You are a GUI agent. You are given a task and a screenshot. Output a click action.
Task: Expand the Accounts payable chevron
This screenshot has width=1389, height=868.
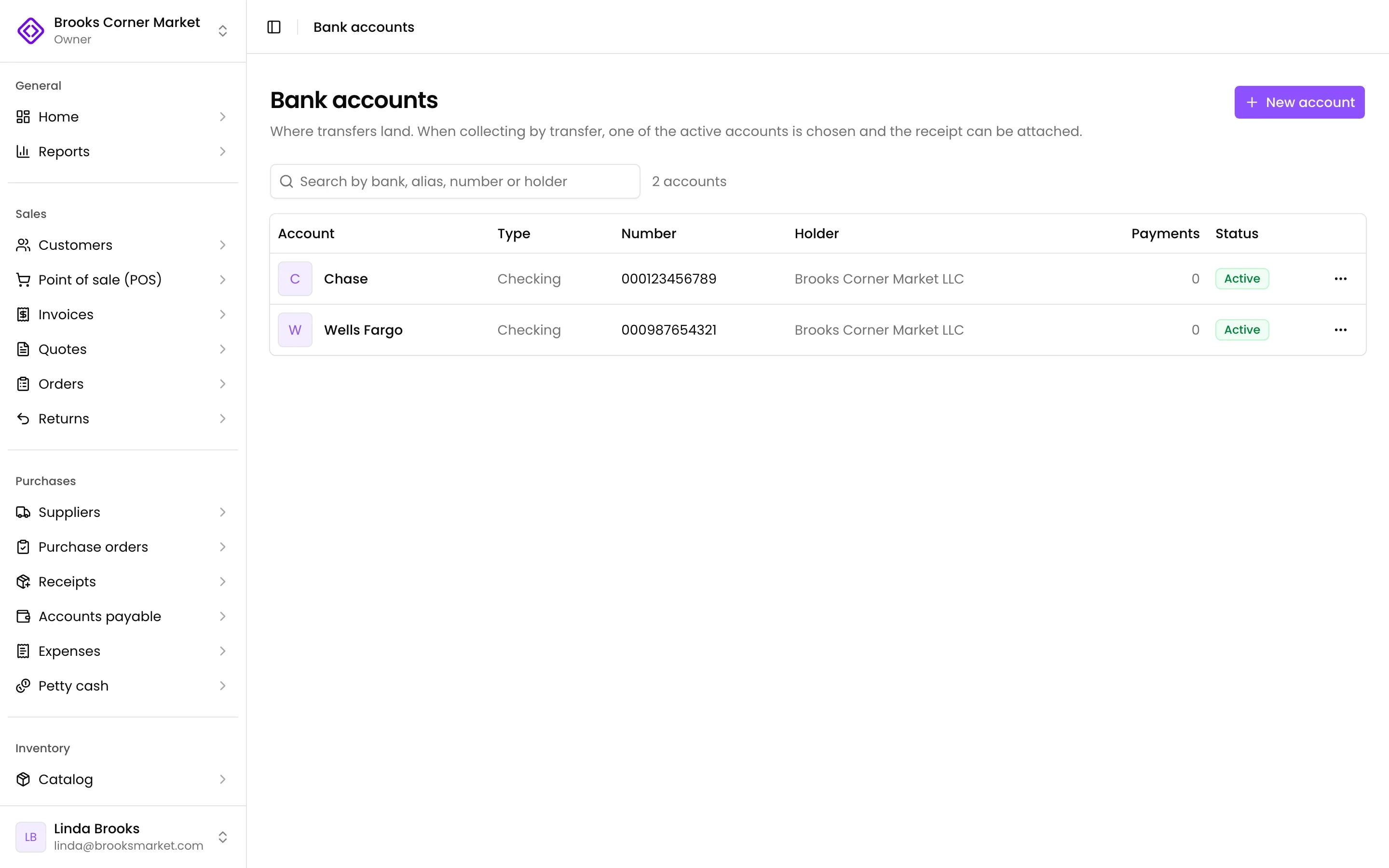click(223, 616)
